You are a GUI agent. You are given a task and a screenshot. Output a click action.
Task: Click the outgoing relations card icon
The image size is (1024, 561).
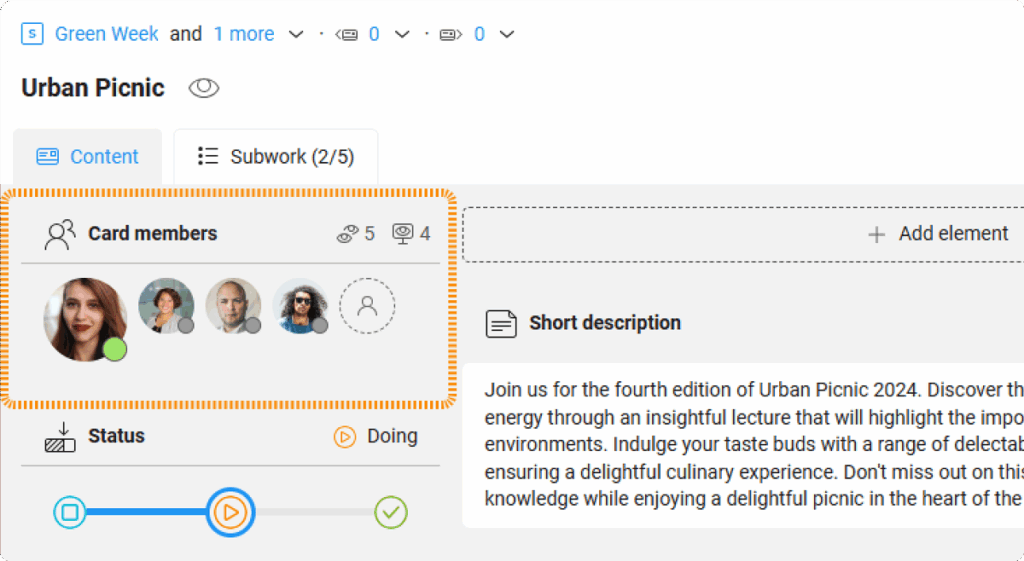point(451,35)
